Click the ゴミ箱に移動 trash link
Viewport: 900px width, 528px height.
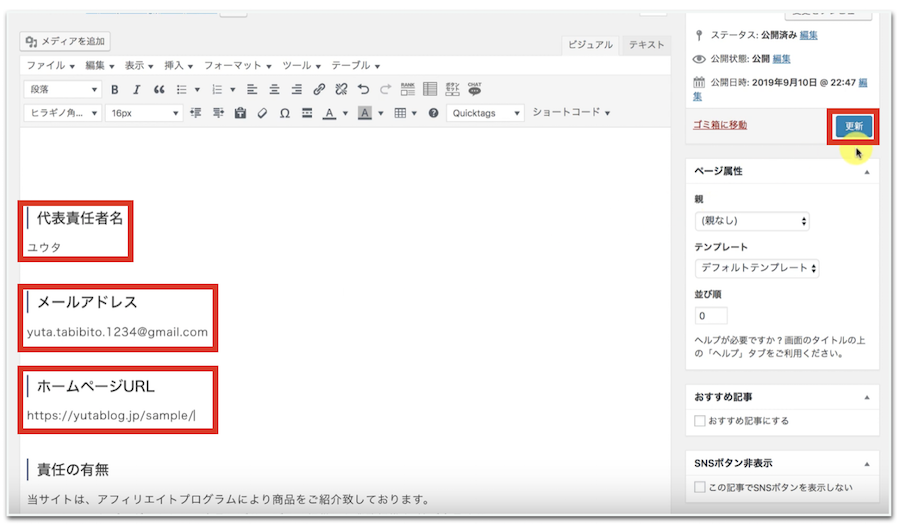[719, 125]
